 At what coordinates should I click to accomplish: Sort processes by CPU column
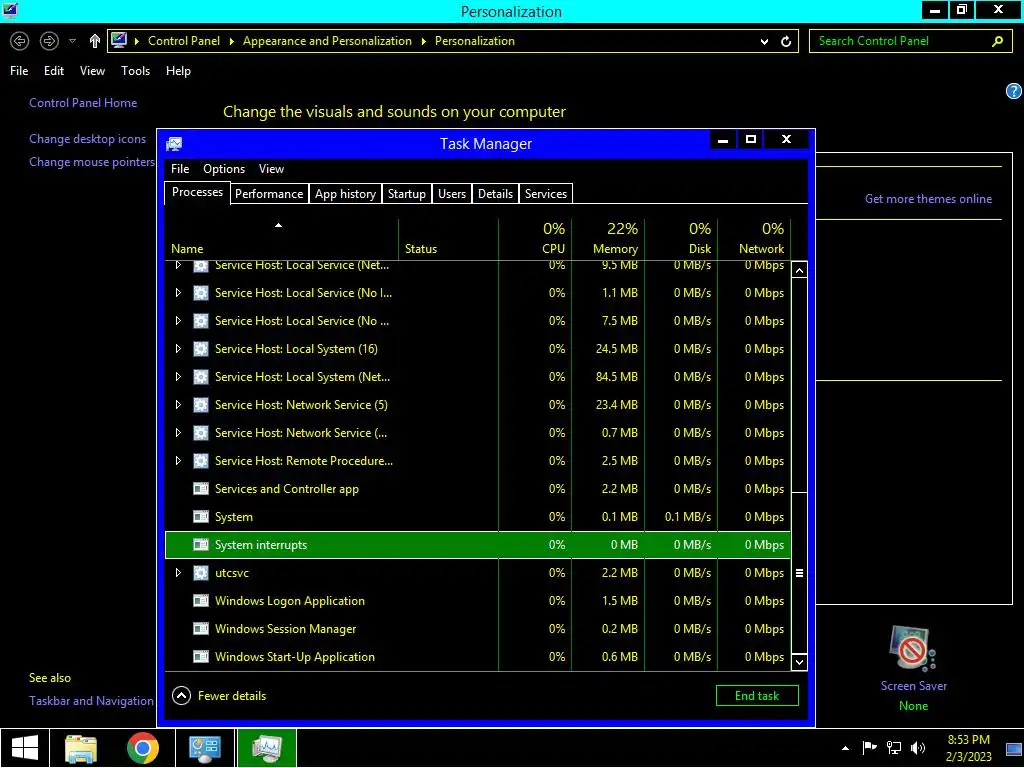535,238
